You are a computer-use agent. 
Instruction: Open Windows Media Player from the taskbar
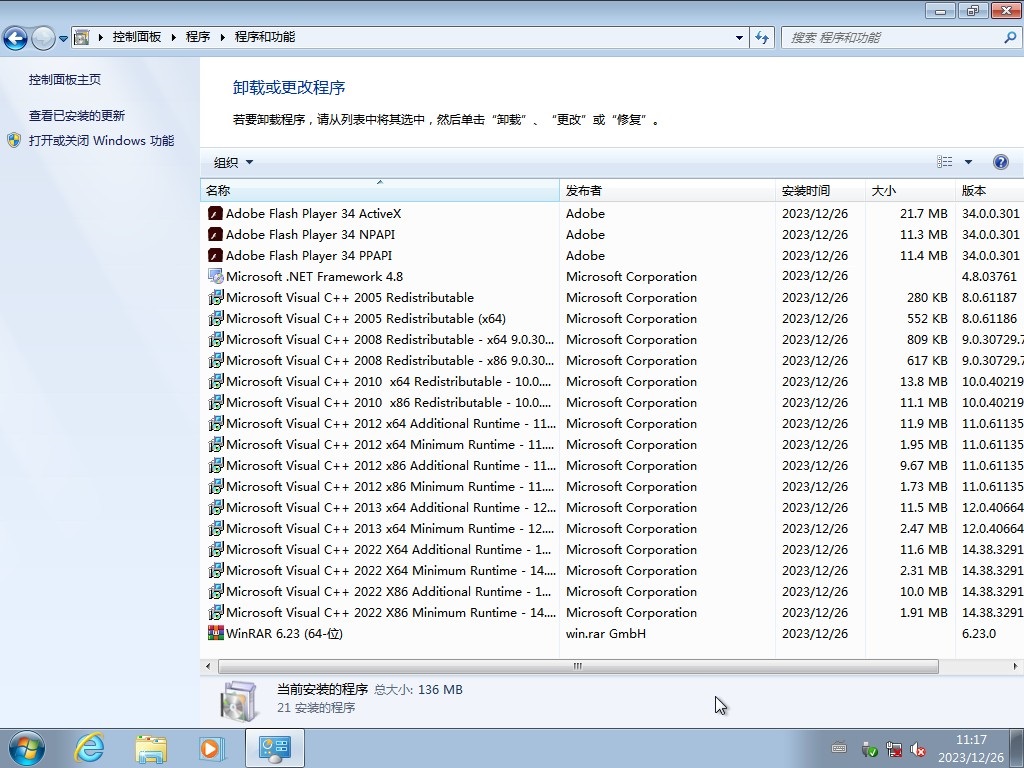pos(211,747)
